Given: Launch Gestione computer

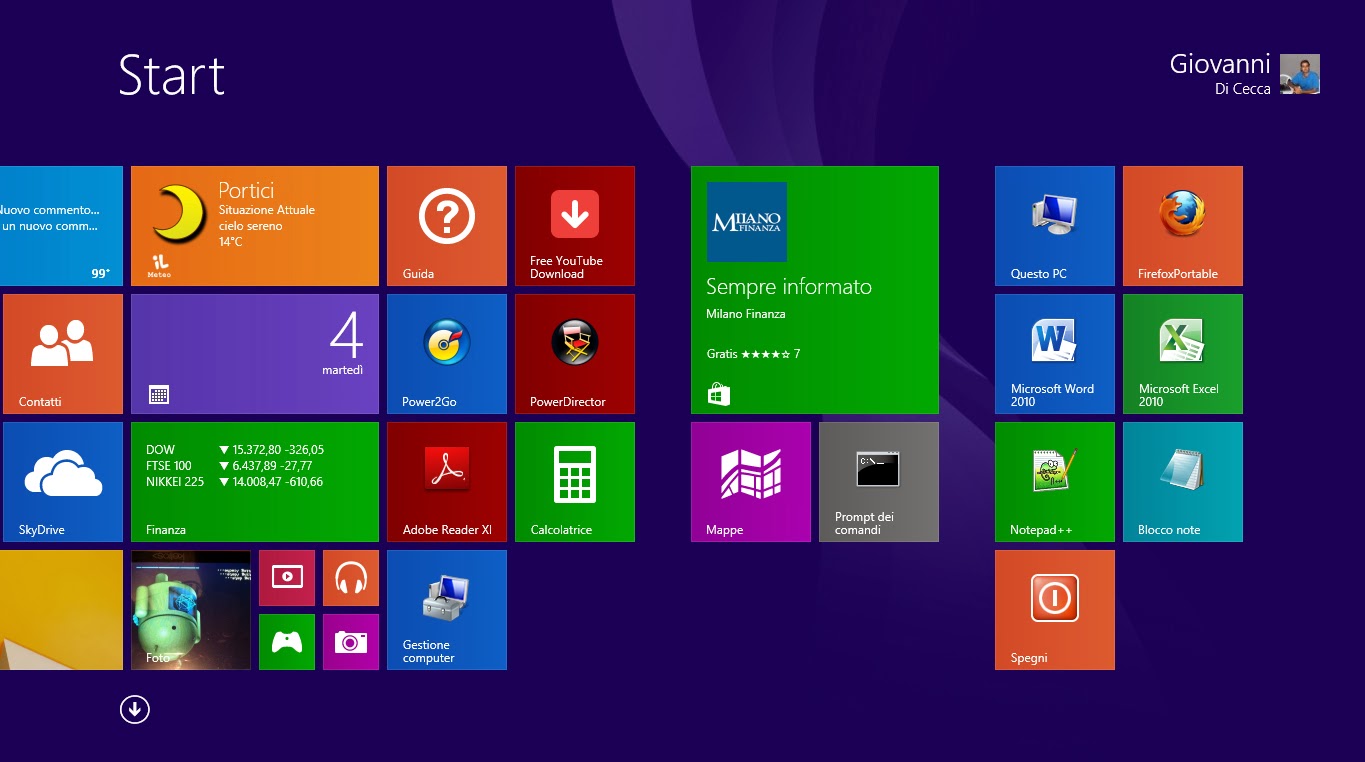Looking at the screenshot, I should tap(446, 609).
